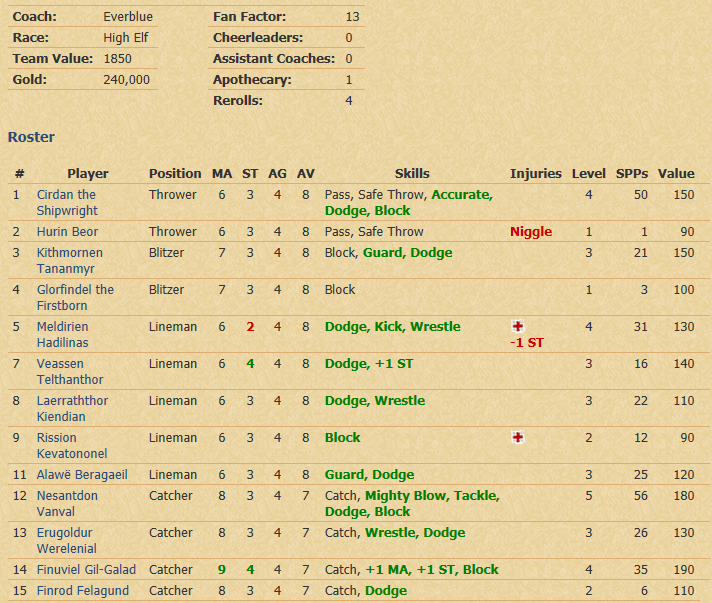Click the Cheerleaders label
The height and width of the screenshot is (603, 712).
point(258,38)
